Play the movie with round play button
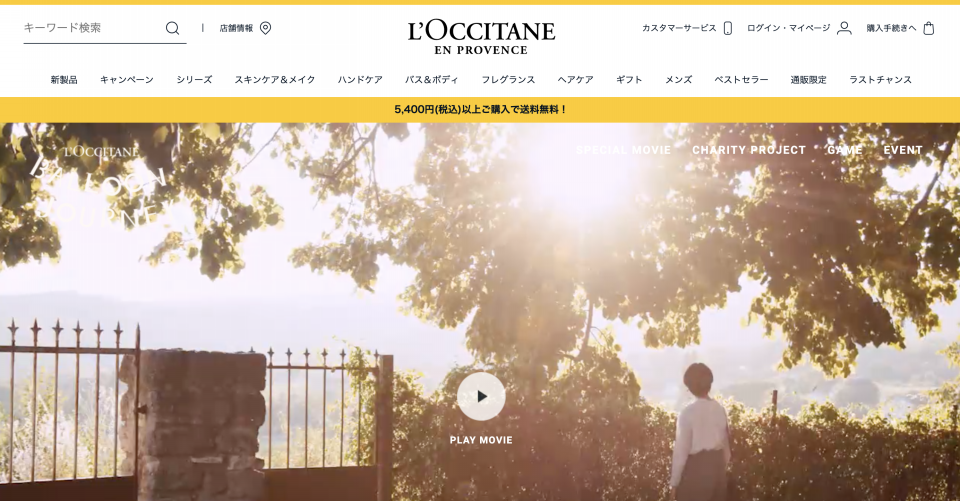This screenshot has width=960, height=501. [481, 396]
